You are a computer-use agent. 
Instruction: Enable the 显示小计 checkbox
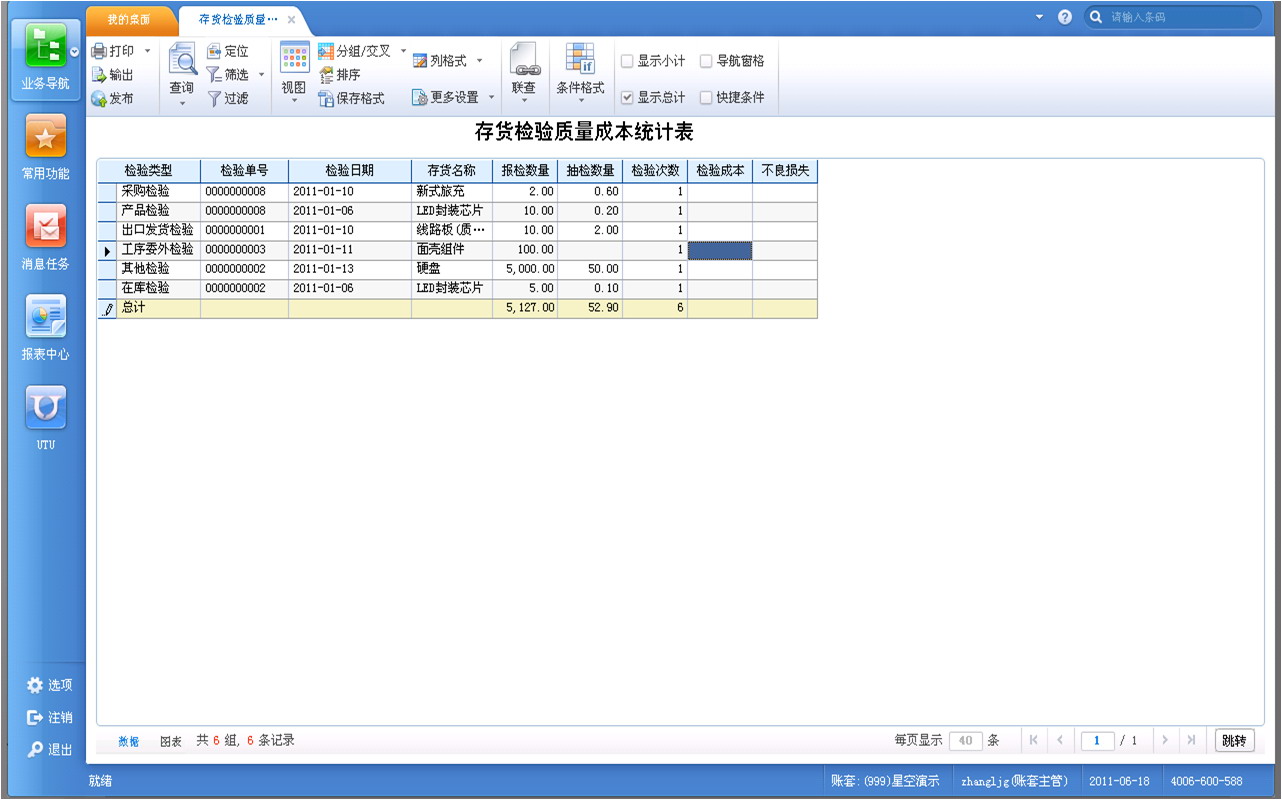point(627,61)
